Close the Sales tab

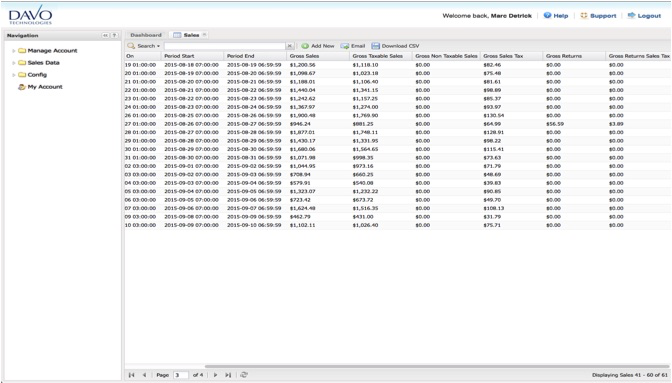tap(204, 35)
